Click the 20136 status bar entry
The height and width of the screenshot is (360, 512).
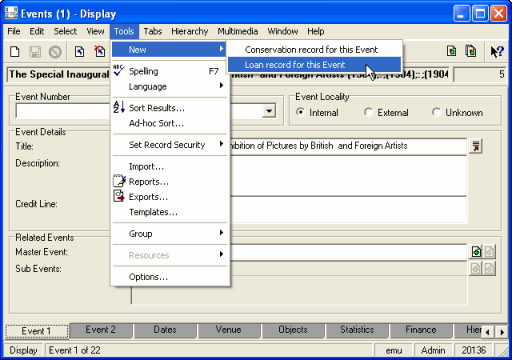click(x=473, y=350)
